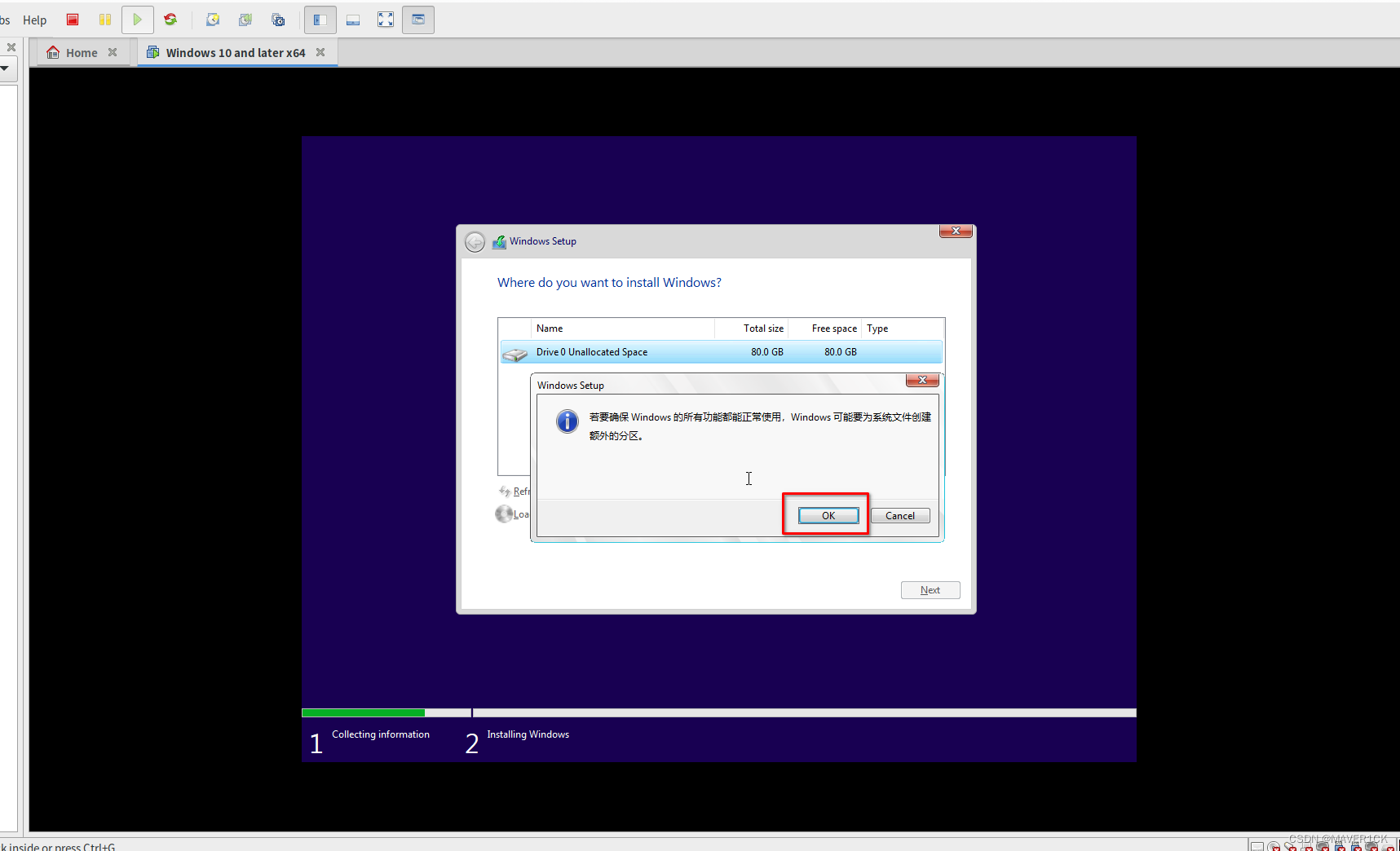1400x851 pixels.
Task: Open the Help menu
Action: (34, 20)
